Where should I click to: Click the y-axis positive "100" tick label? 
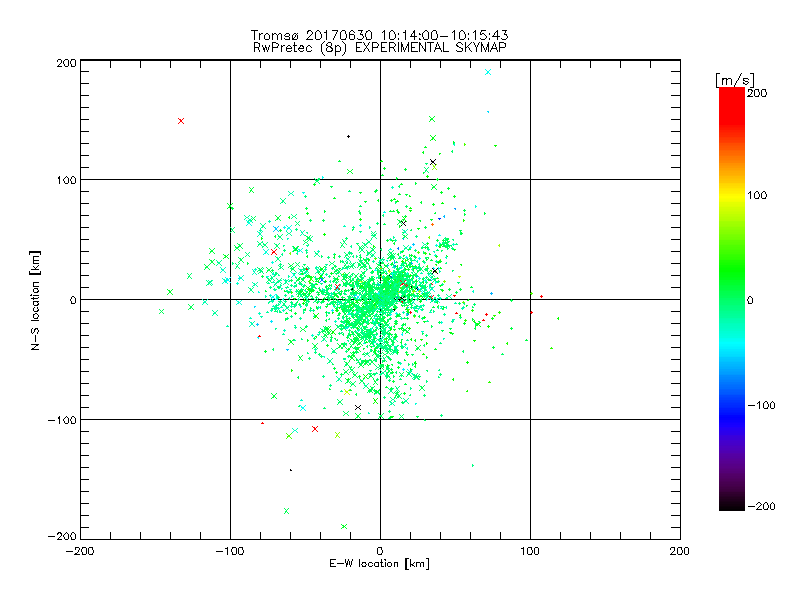66,180
